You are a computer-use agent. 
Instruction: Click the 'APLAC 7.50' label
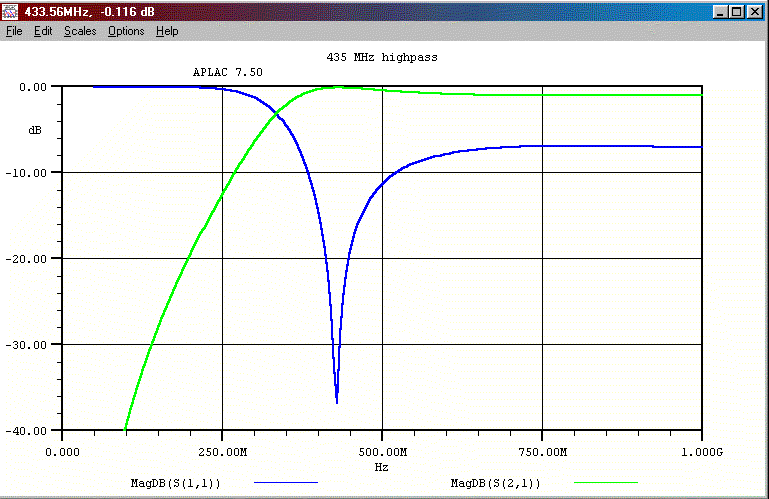click(228, 72)
